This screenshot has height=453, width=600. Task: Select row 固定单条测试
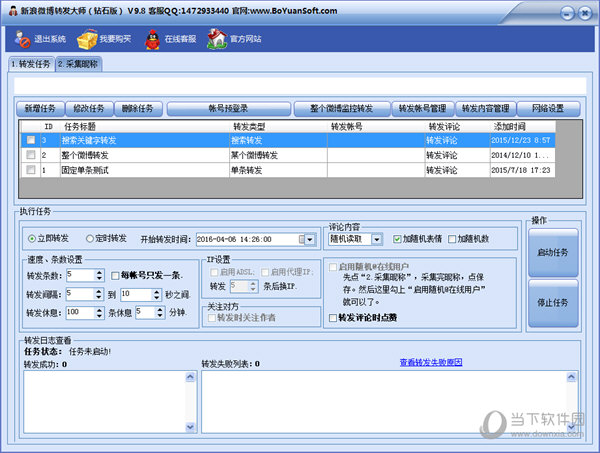288,170
